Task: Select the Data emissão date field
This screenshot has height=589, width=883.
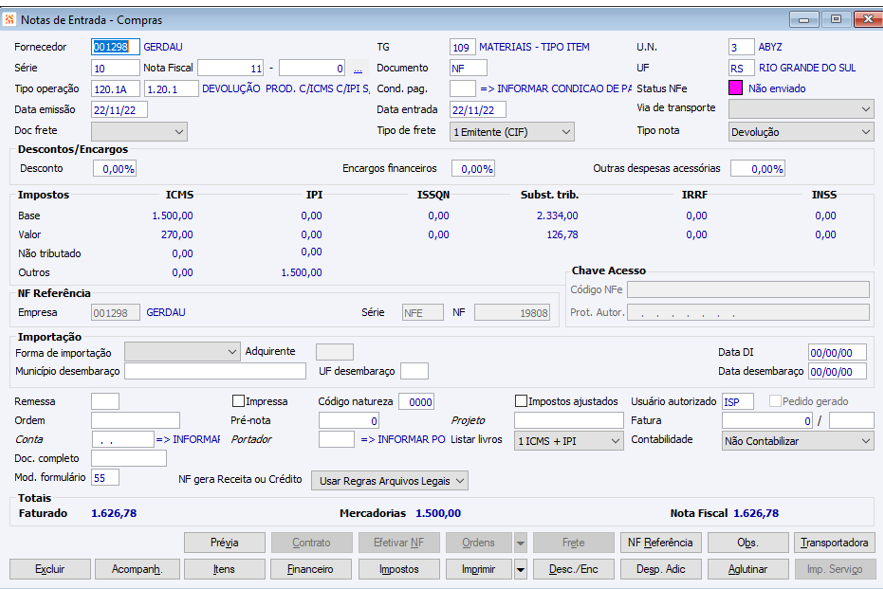Action: click(x=119, y=110)
